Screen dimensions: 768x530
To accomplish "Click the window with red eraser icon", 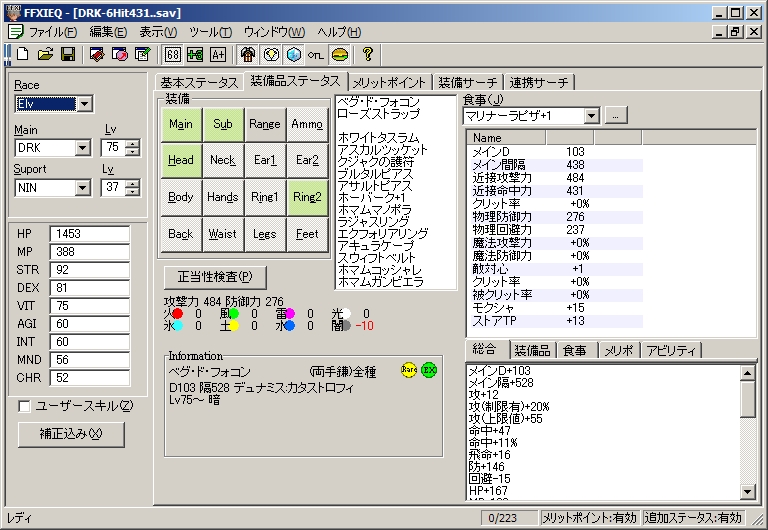I will pos(97,54).
